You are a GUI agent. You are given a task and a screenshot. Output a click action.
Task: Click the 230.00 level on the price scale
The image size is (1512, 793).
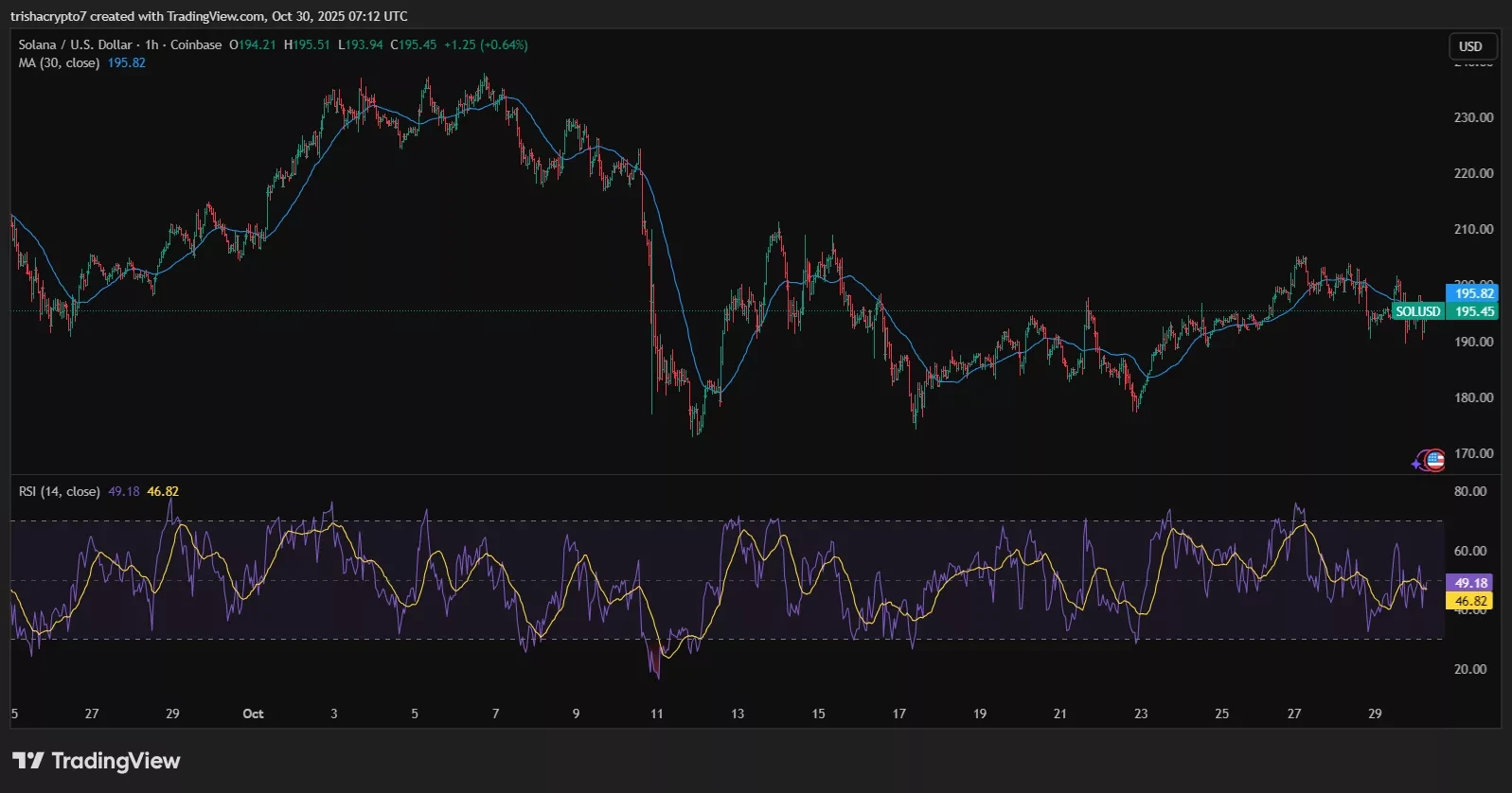1473,117
